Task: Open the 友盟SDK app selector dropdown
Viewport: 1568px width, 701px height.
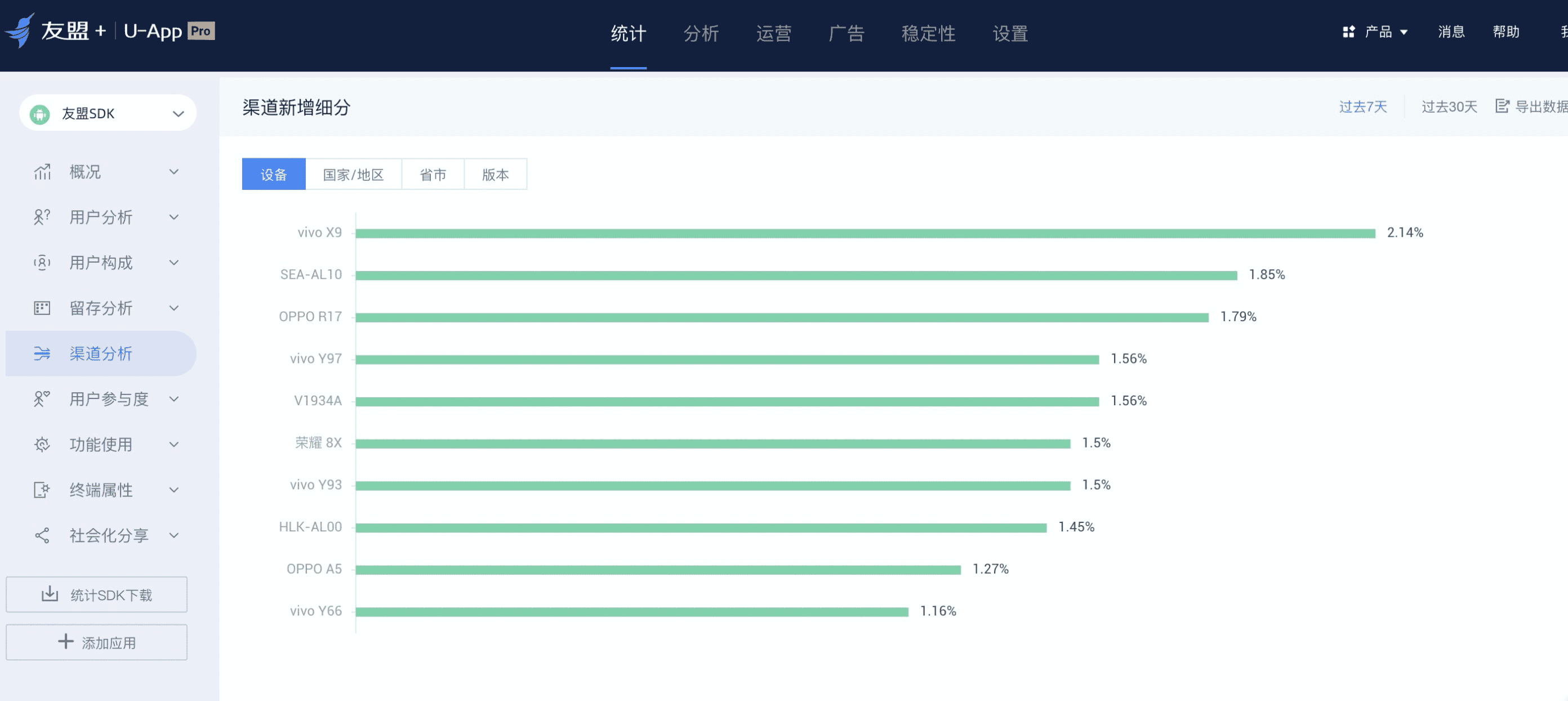Action: [108, 113]
